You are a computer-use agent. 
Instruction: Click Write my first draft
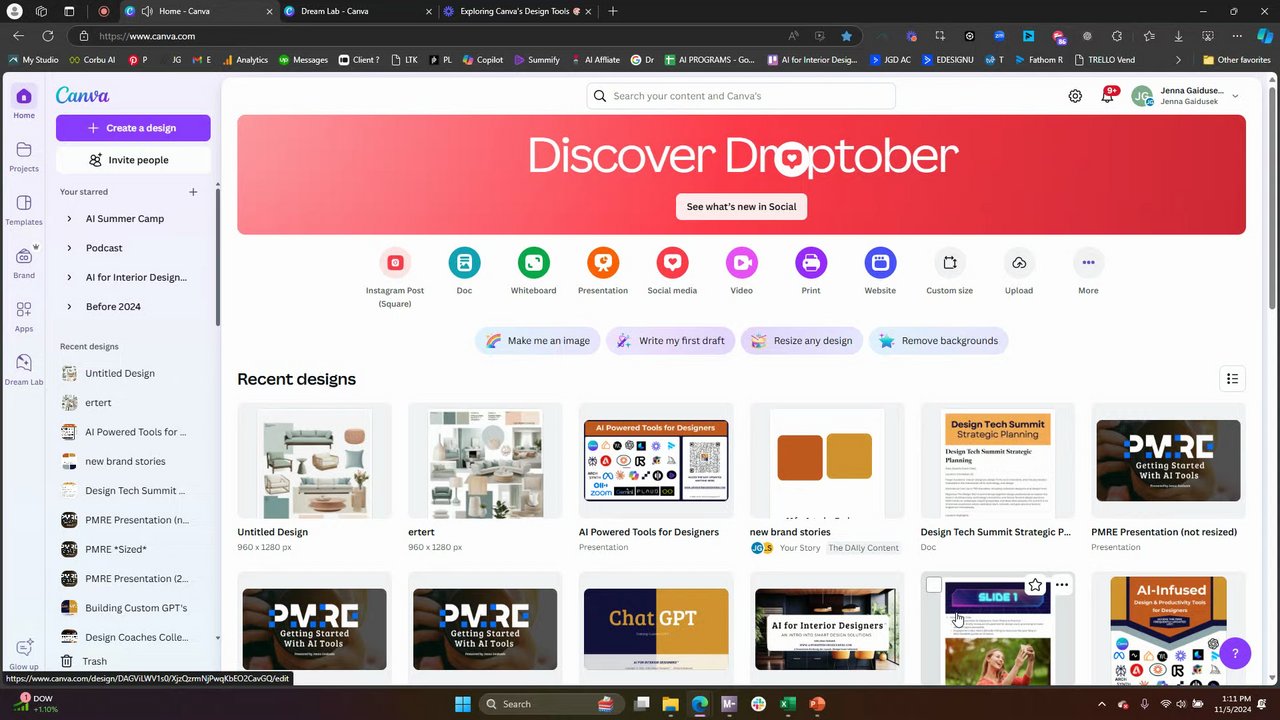coord(671,341)
